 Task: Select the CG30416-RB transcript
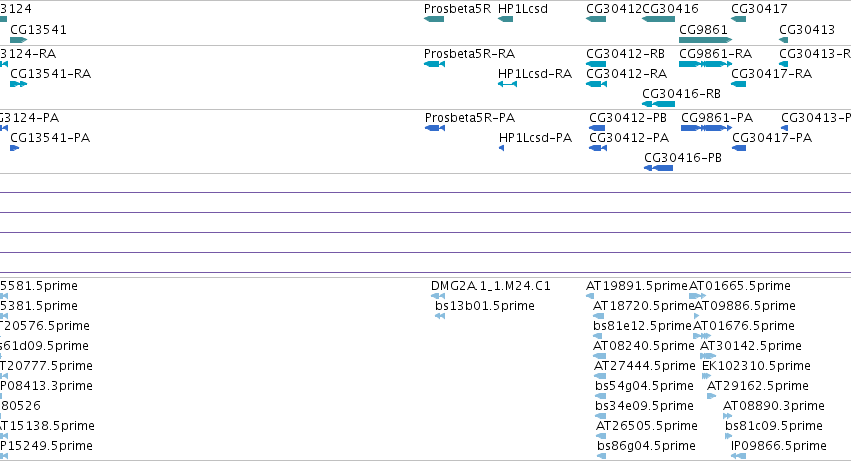(658, 104)
